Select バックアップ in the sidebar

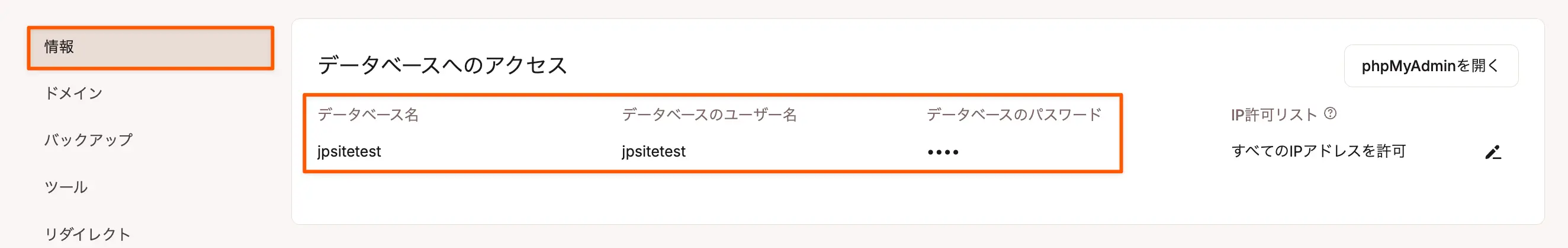[x=88, y=140]
